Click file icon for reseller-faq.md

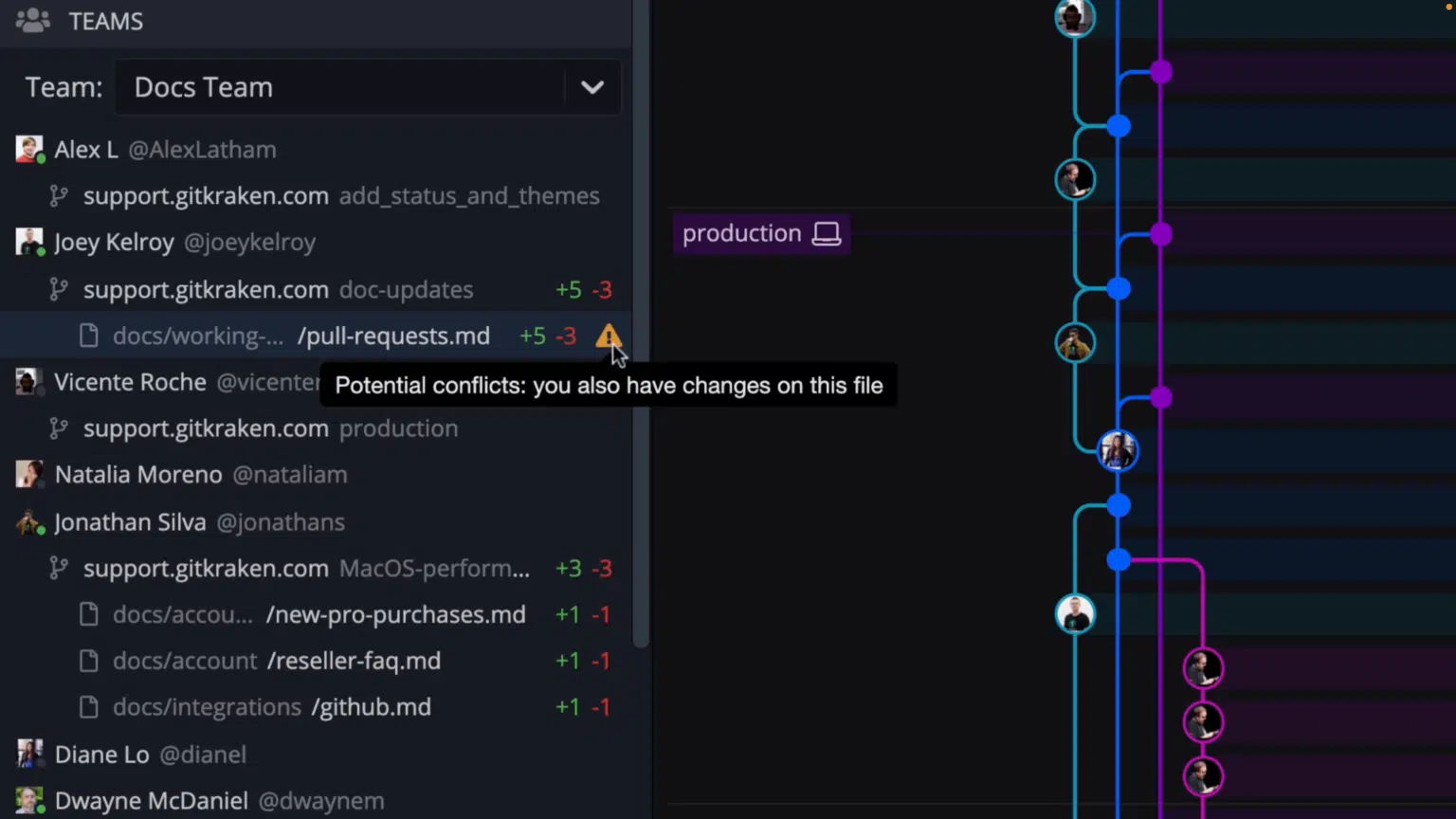[88, 661]
